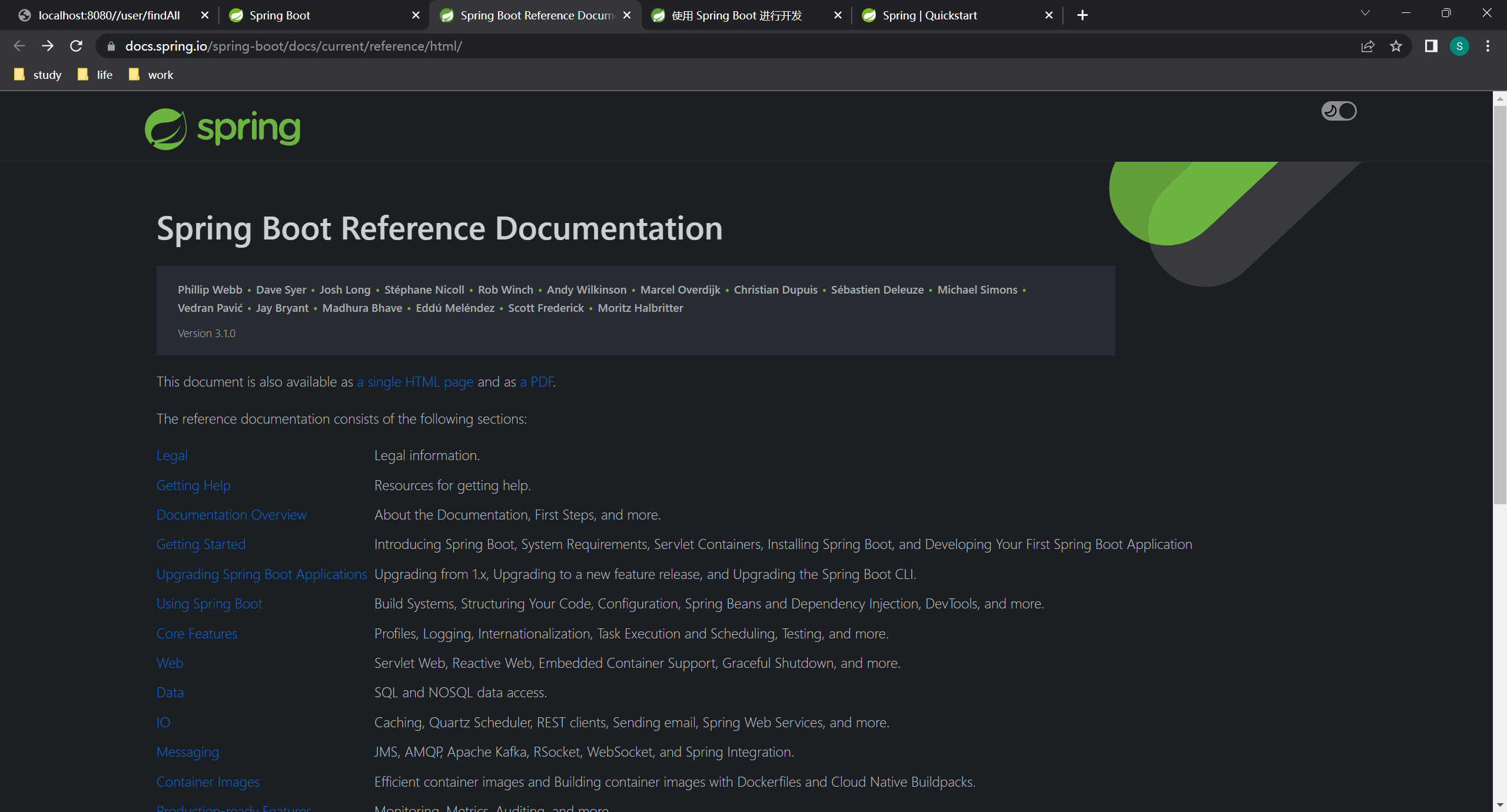Click the lock icon for site info

111,46
